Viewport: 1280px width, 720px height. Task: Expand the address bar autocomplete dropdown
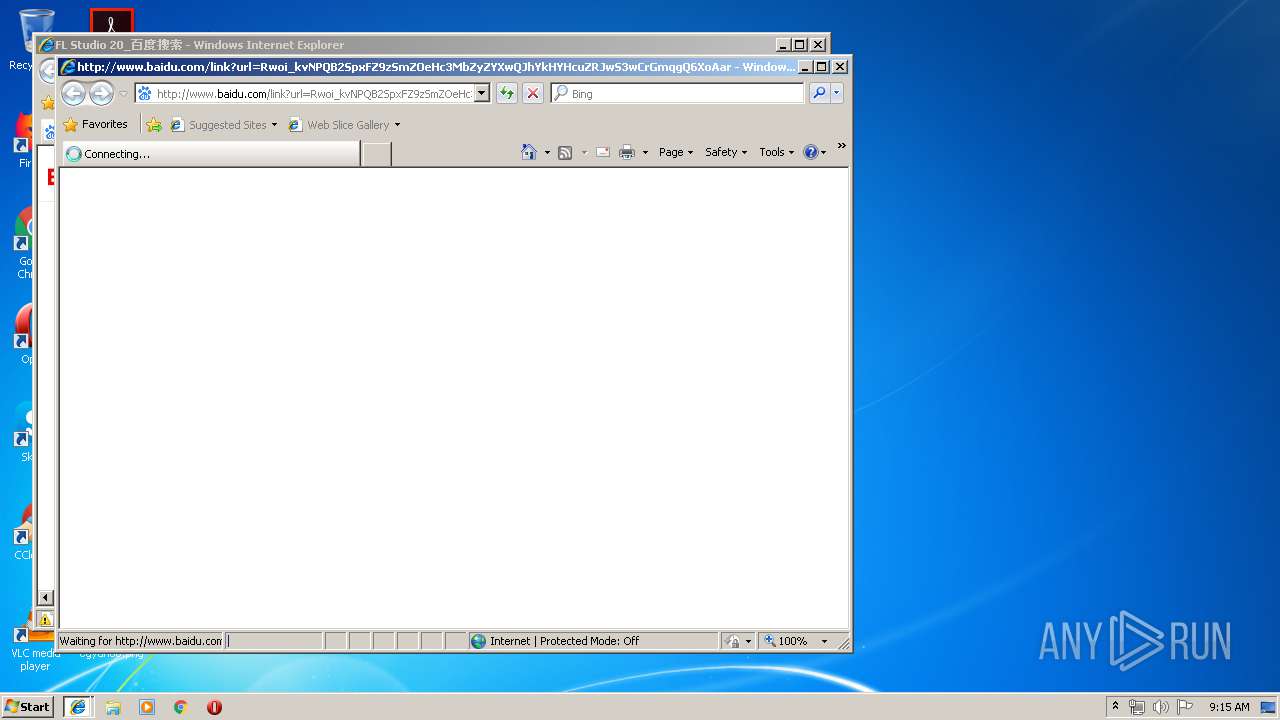[x=481, y=93]
